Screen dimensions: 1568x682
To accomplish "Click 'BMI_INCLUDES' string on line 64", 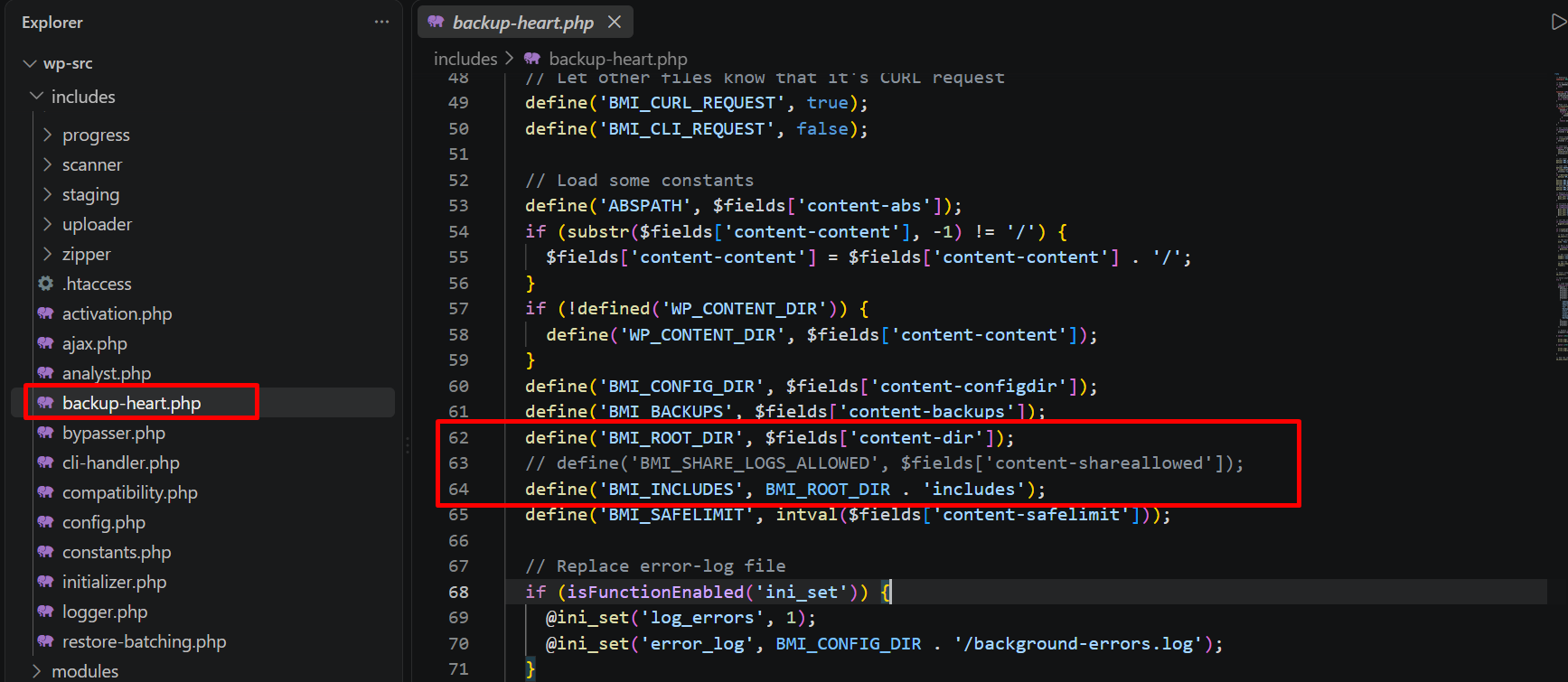I will 671,489.
